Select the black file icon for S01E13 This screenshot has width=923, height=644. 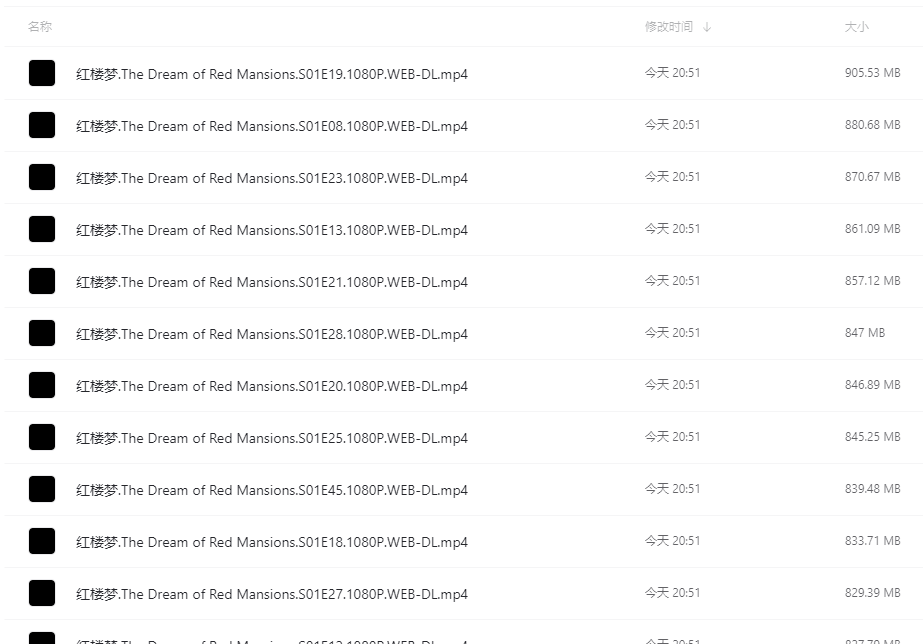(x=42, y=229)
